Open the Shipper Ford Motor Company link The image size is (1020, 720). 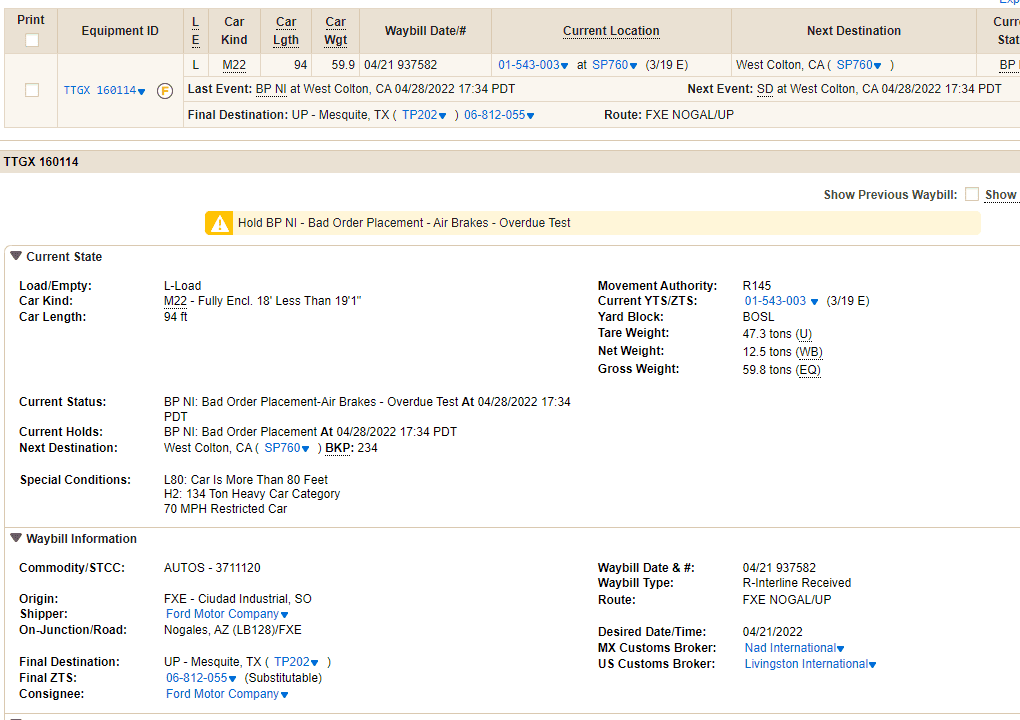(x=226, y=614)
